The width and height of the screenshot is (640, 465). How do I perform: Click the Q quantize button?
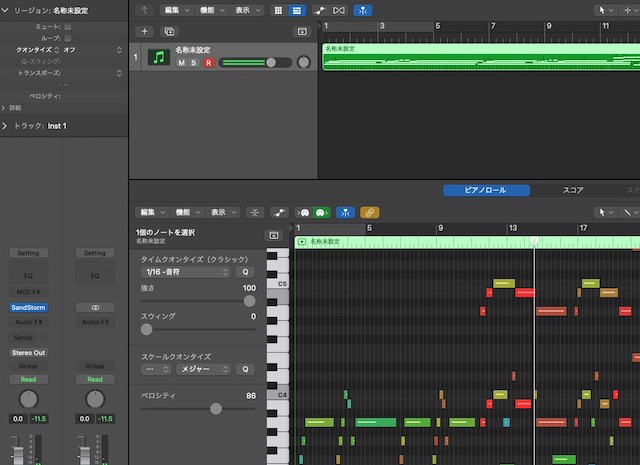click(245, 272)
